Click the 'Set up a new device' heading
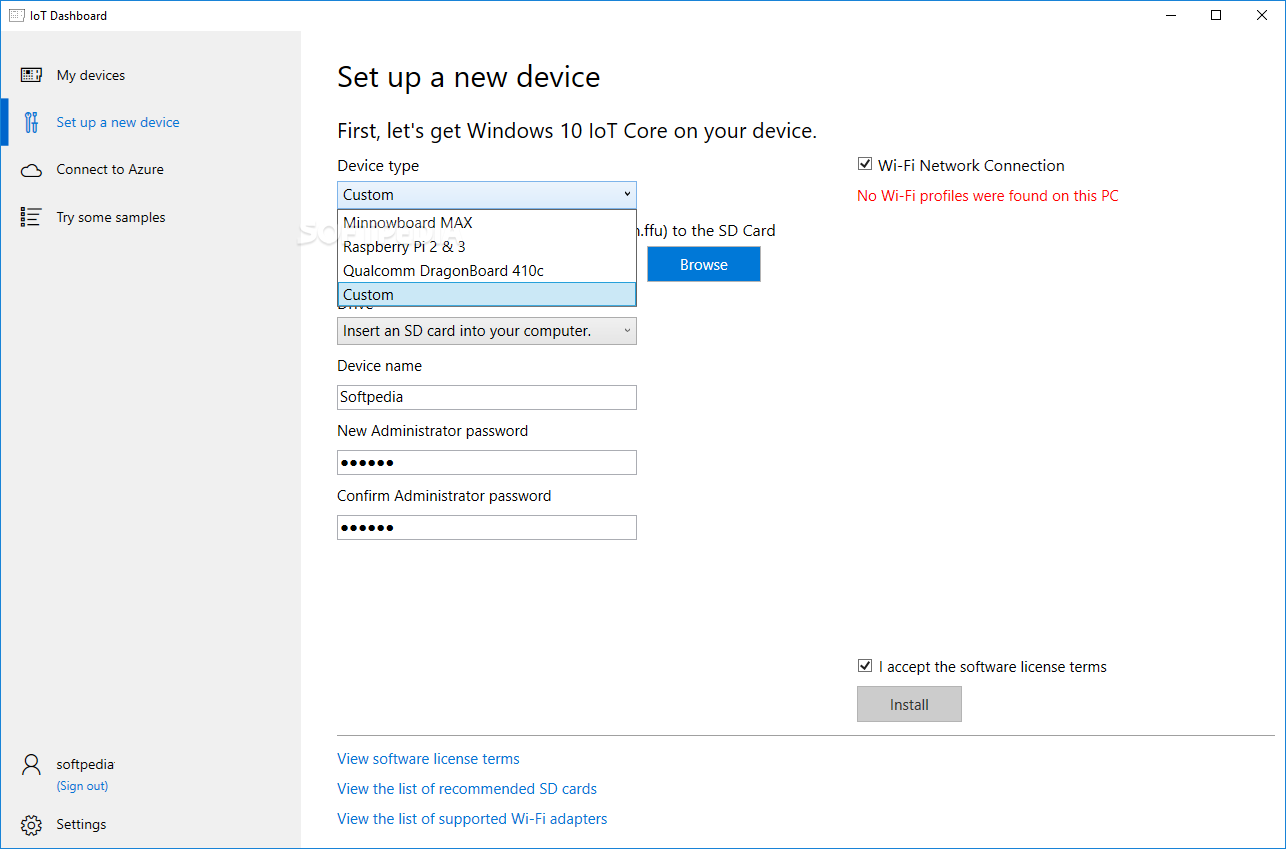The width and height of the screenshot is (1286, 849). click(x=469, y=77)
